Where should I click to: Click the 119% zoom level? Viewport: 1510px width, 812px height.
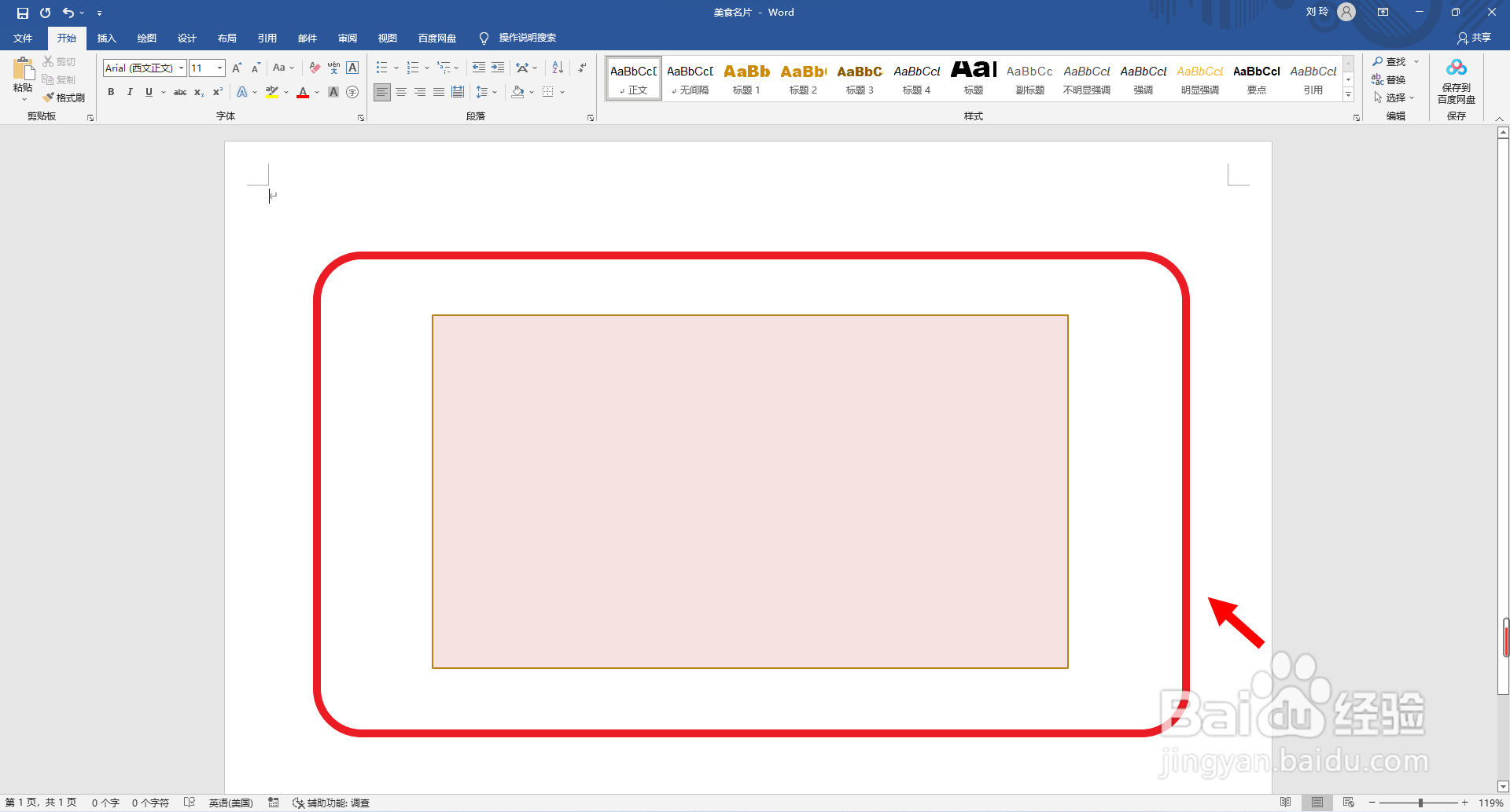click(x=1490, y=803)
